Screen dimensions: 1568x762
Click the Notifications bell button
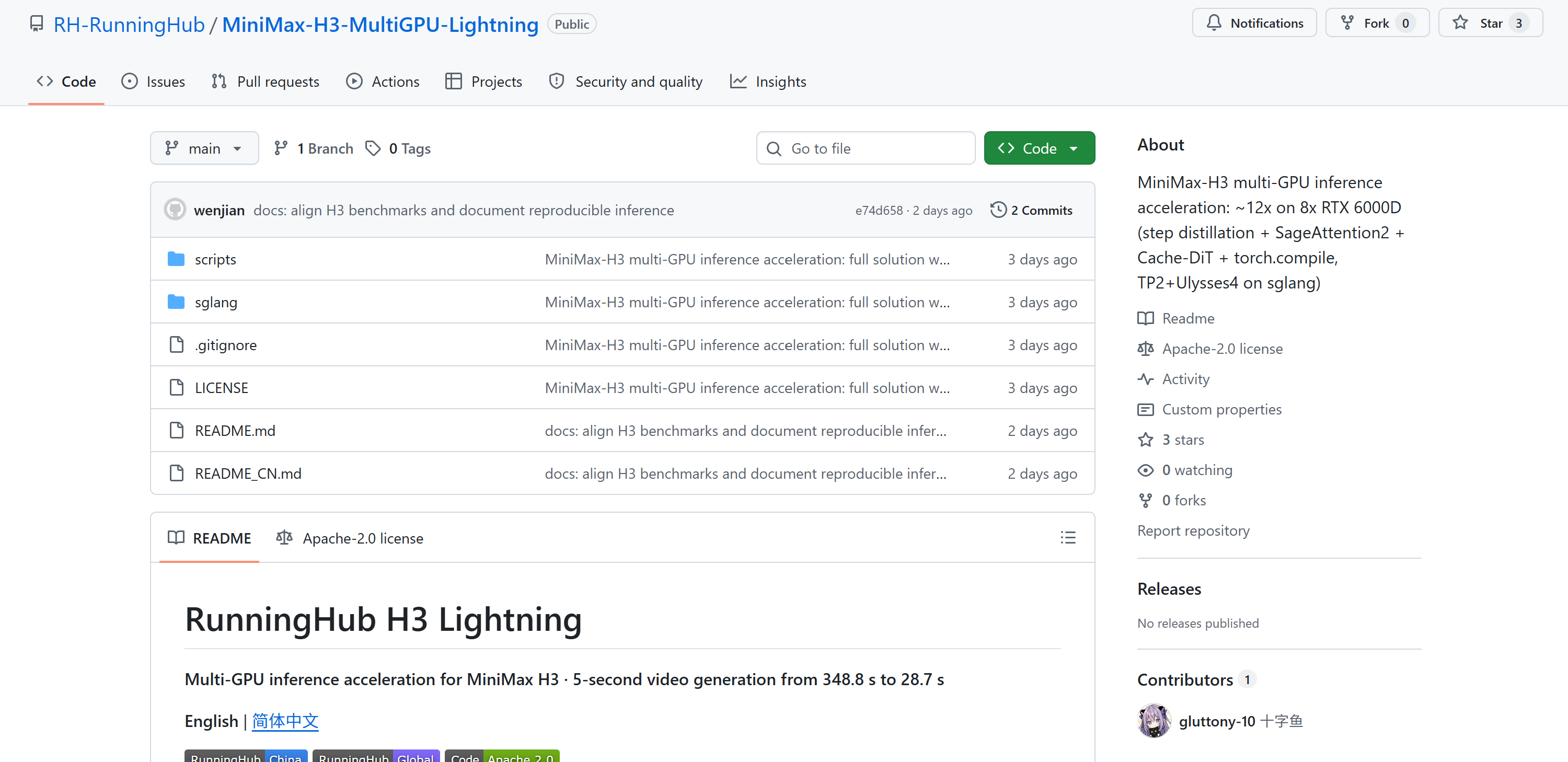(x=1254, y=23)
